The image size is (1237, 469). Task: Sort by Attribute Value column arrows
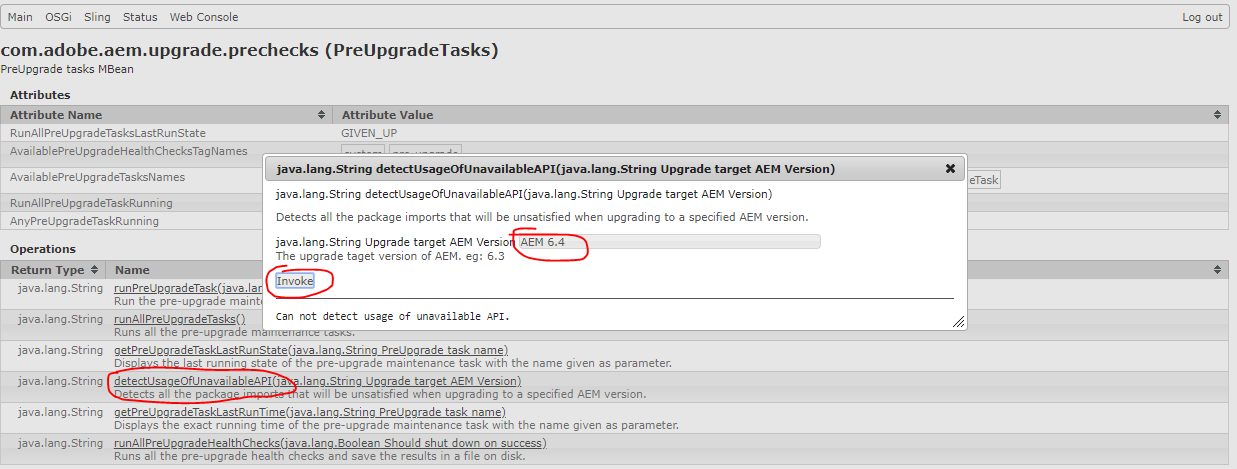pyautogui.click(x=1217, y=115)
